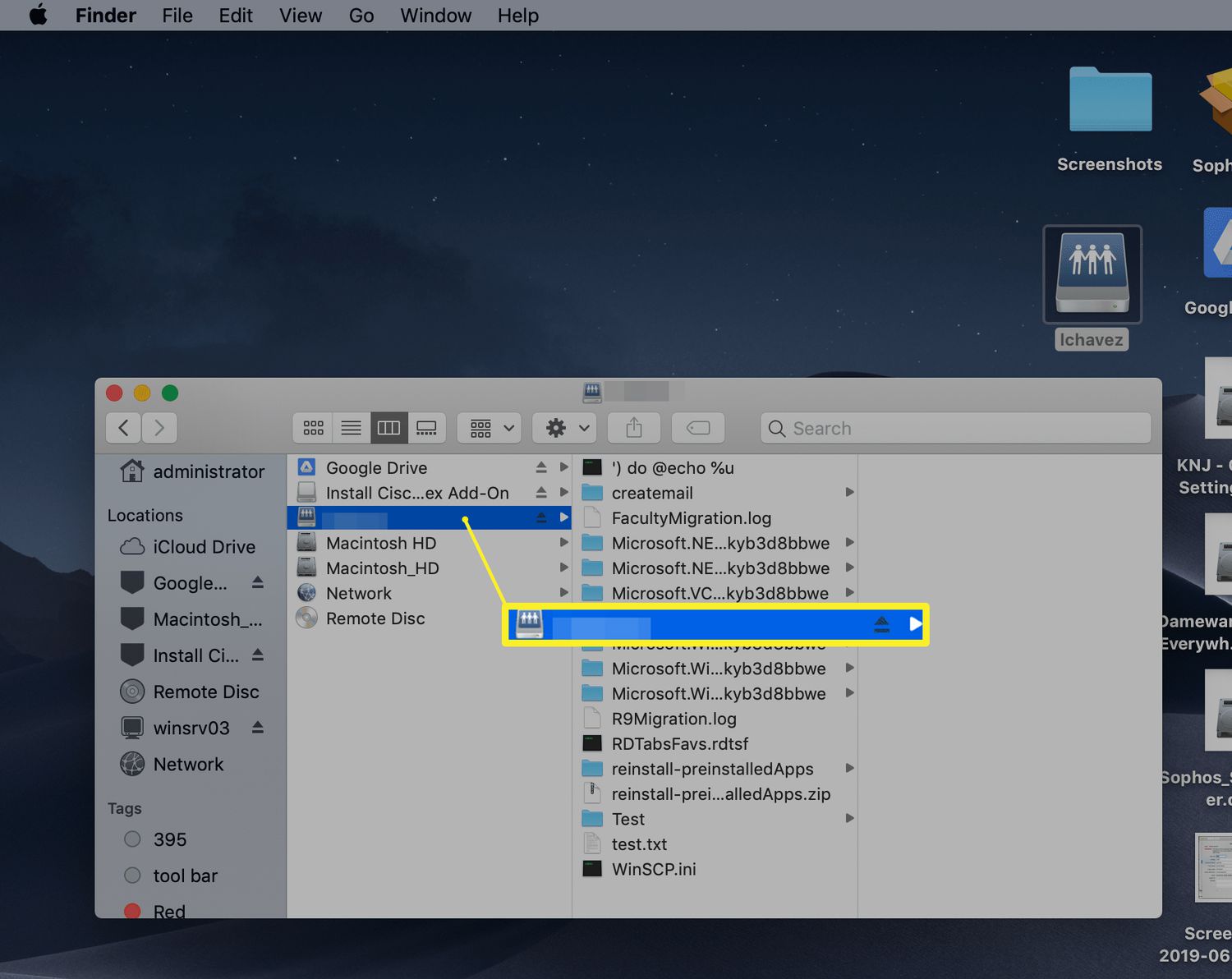Click the Share toolbar icon

pyautogui.click(x=633, y=428)
